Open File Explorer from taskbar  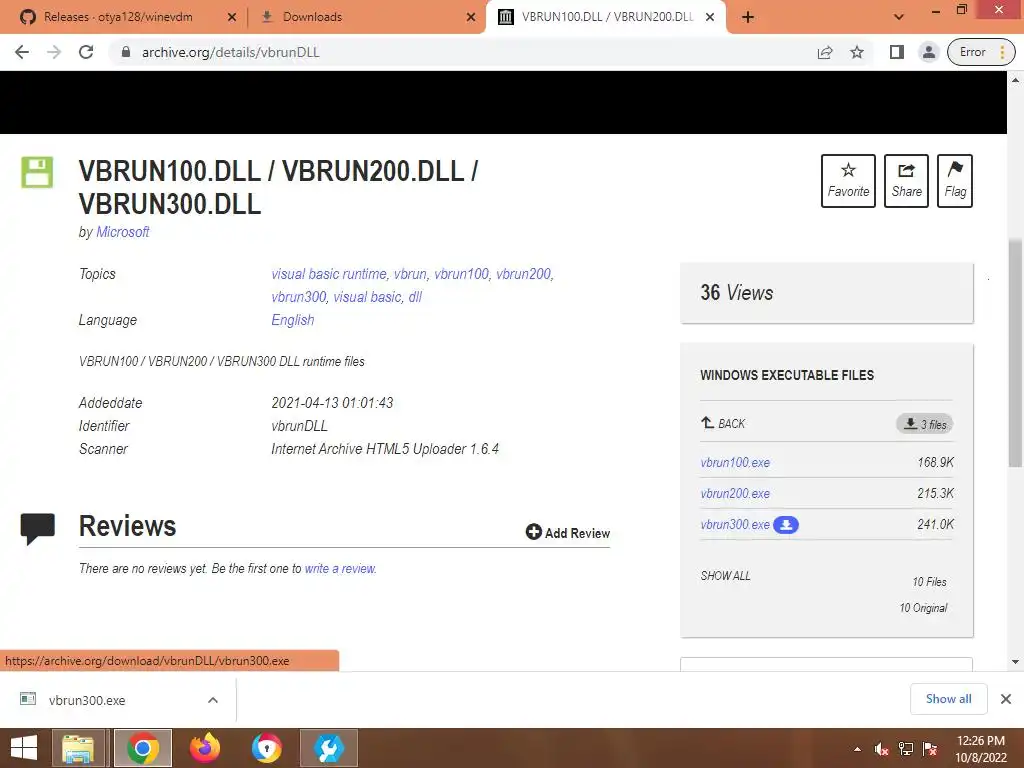click(x=78, y=748)
